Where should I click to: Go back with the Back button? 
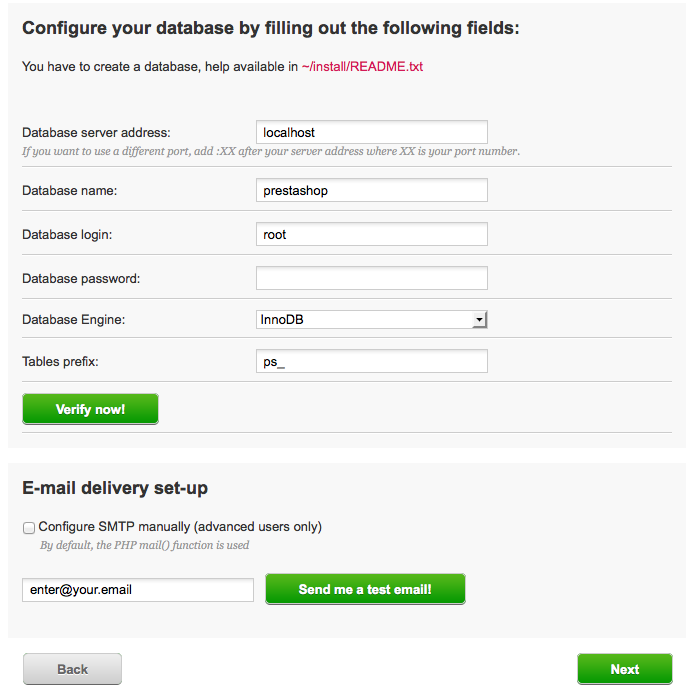click(72, 669)
